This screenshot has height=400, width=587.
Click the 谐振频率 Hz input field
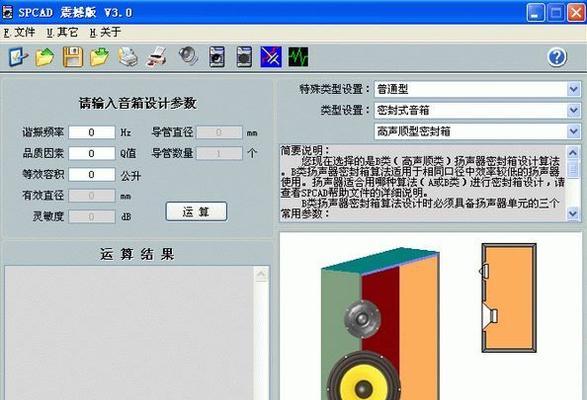[x=92, y=132]
